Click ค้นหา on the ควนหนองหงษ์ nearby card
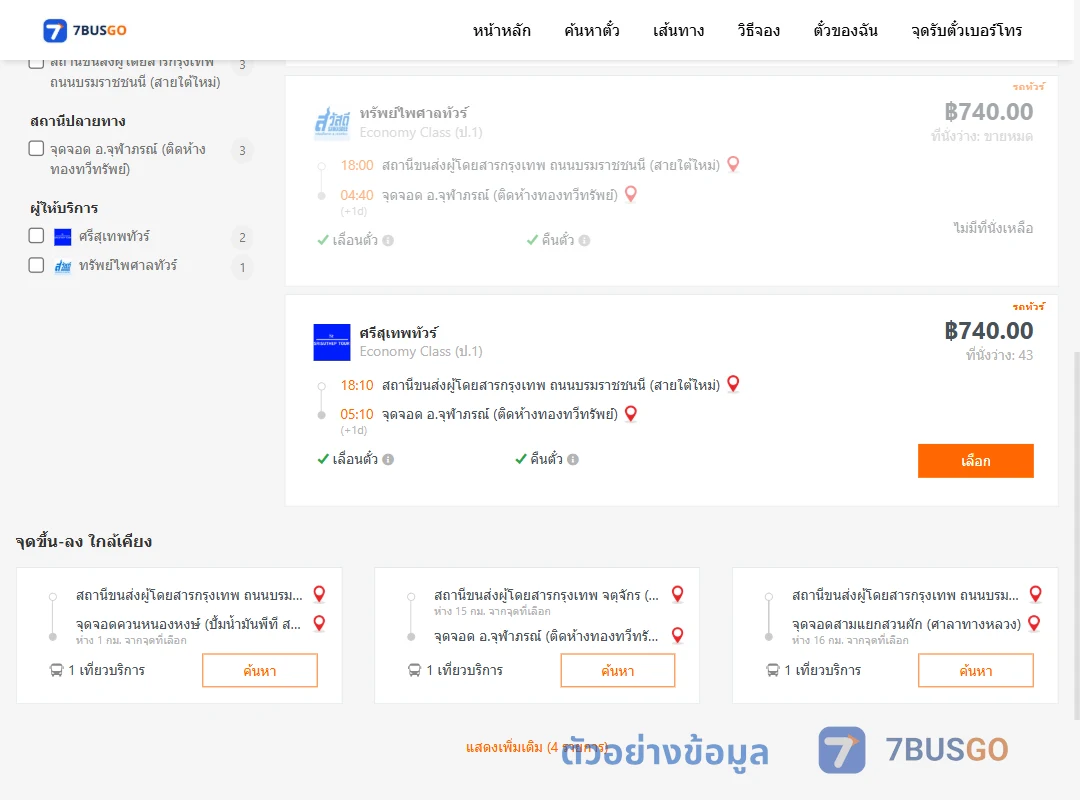 pos(260,670)
